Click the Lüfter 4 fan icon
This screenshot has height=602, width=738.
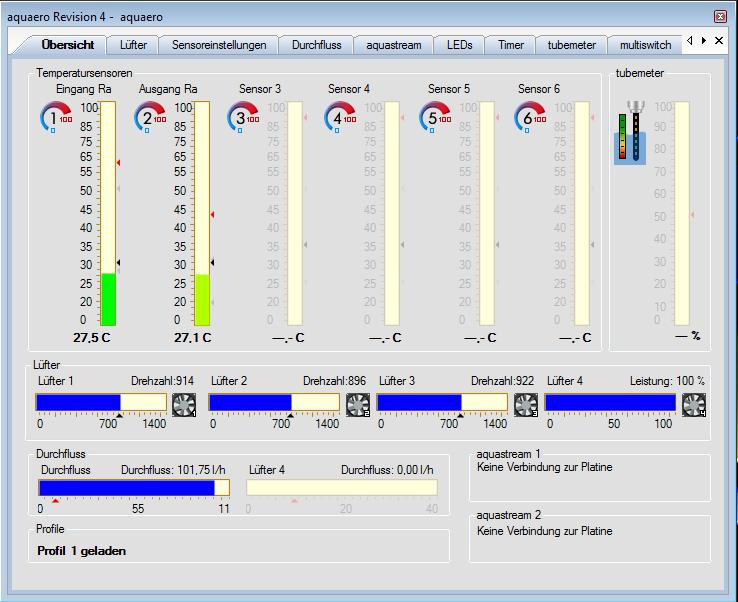[694, 405]
